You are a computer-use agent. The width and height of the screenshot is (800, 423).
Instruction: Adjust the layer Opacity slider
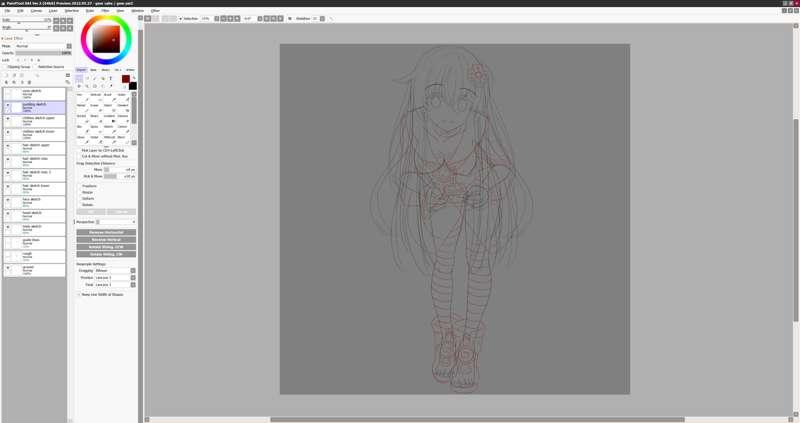pos(43,53)
